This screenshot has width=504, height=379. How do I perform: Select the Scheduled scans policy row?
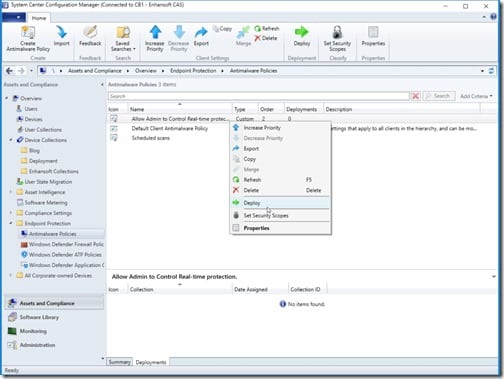[151, 138]
